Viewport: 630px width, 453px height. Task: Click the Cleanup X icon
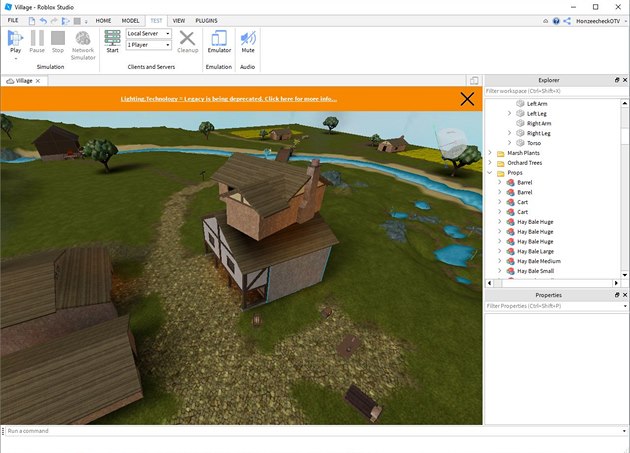[187, 38]
